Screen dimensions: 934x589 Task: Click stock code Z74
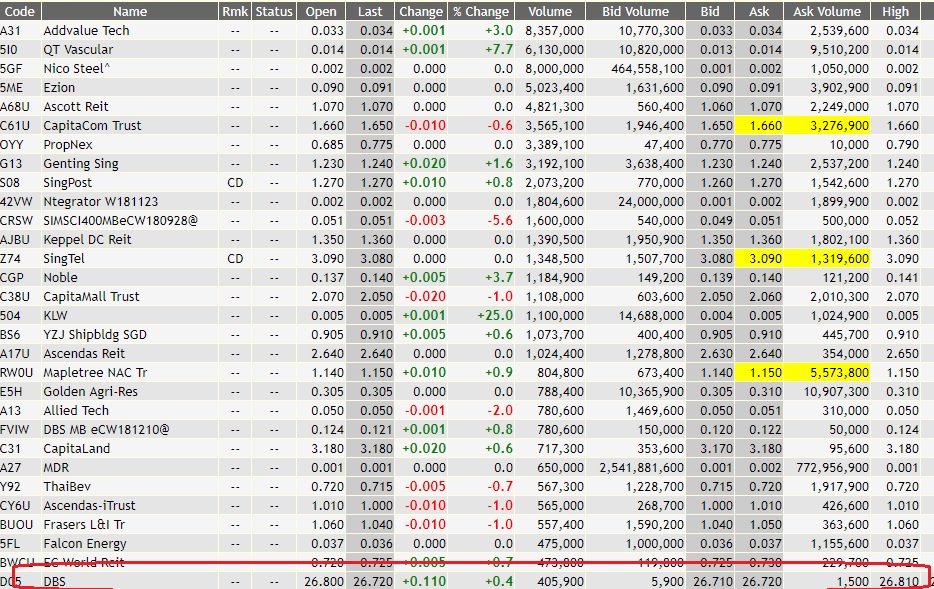(x=11, y=258)
